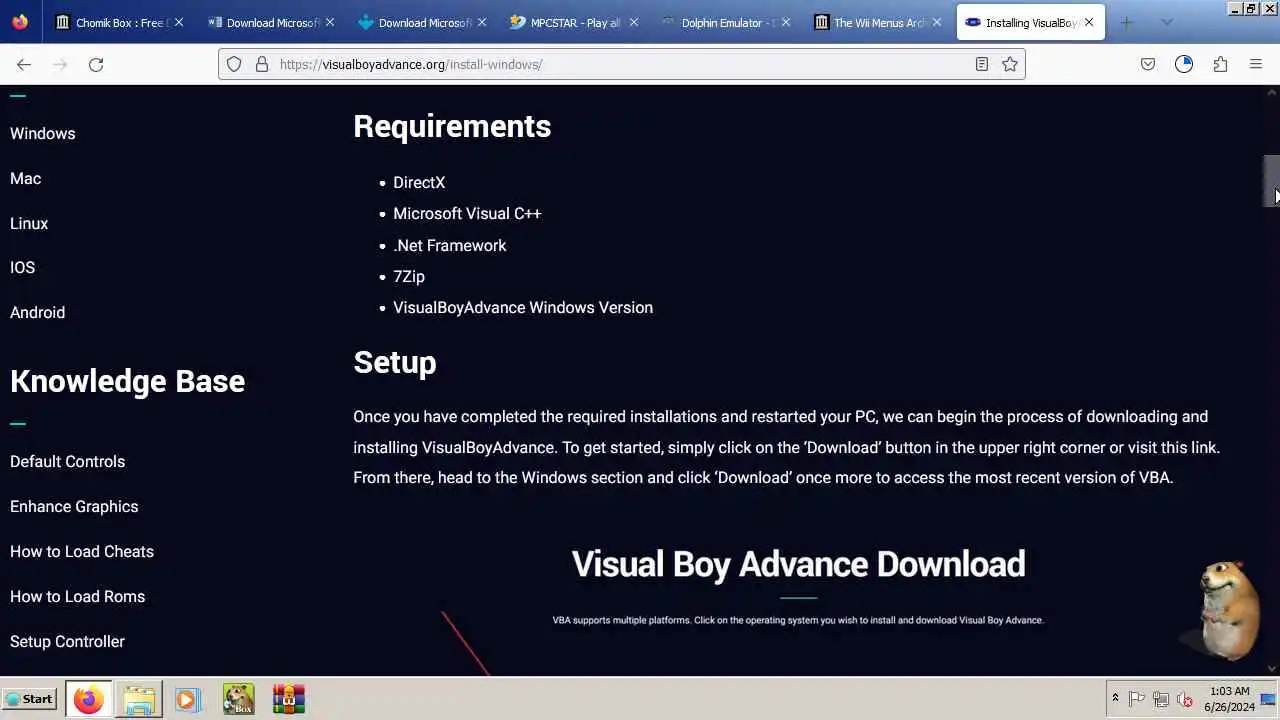Click the Visual Boy Advance Download image heading
Viewport: 1280px width, 720px height.
[798, 564]
